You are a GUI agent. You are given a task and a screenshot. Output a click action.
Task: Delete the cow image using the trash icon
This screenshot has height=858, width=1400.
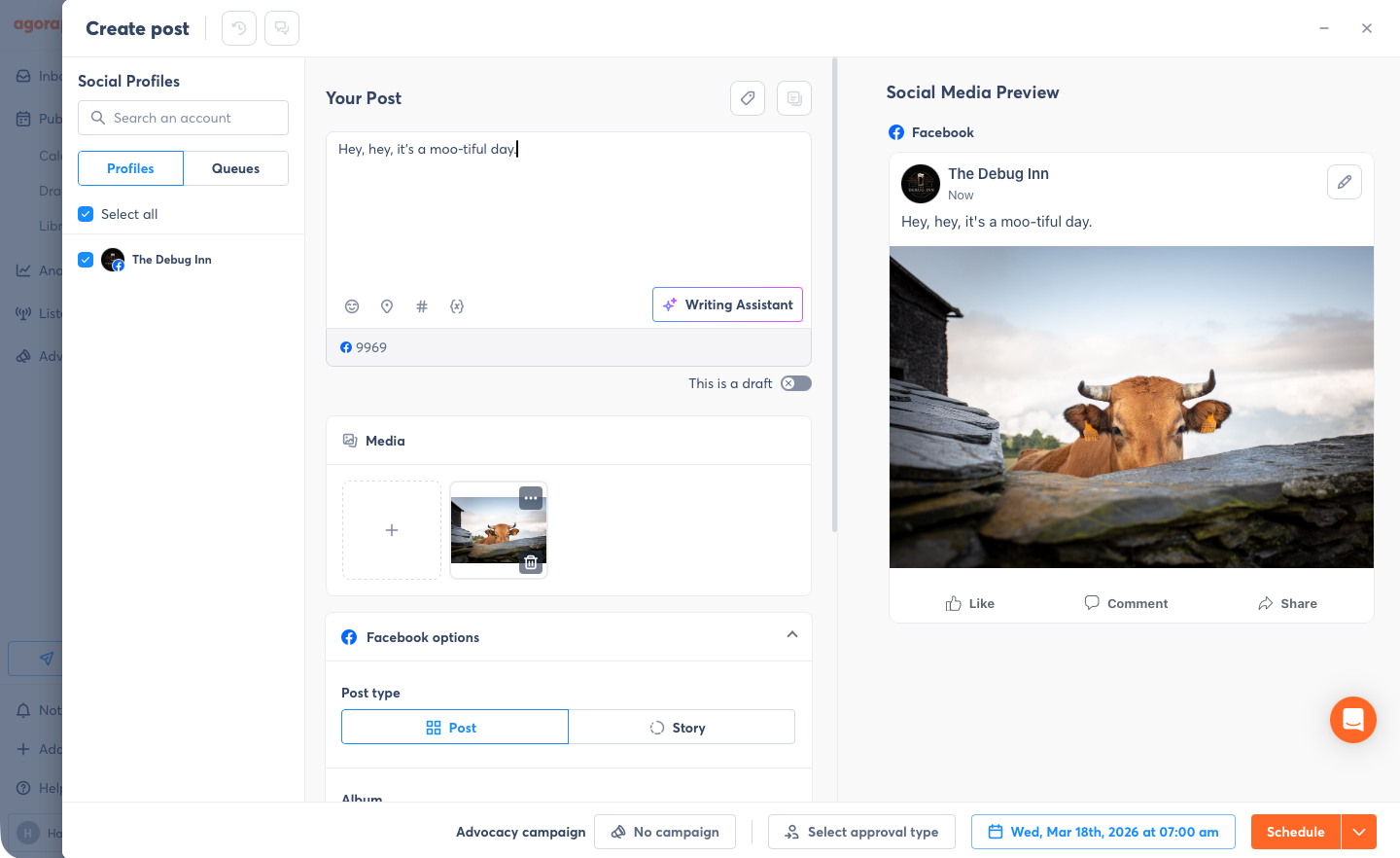pos(531,561)
